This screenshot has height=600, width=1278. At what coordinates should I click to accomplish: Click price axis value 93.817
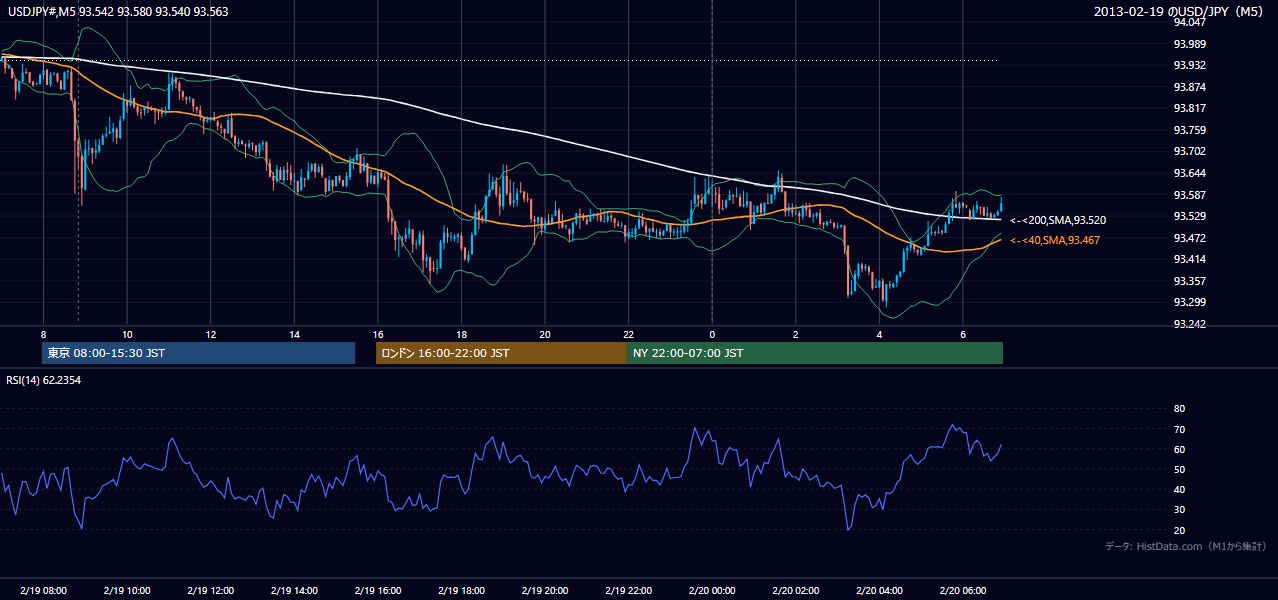(1188, 108)
